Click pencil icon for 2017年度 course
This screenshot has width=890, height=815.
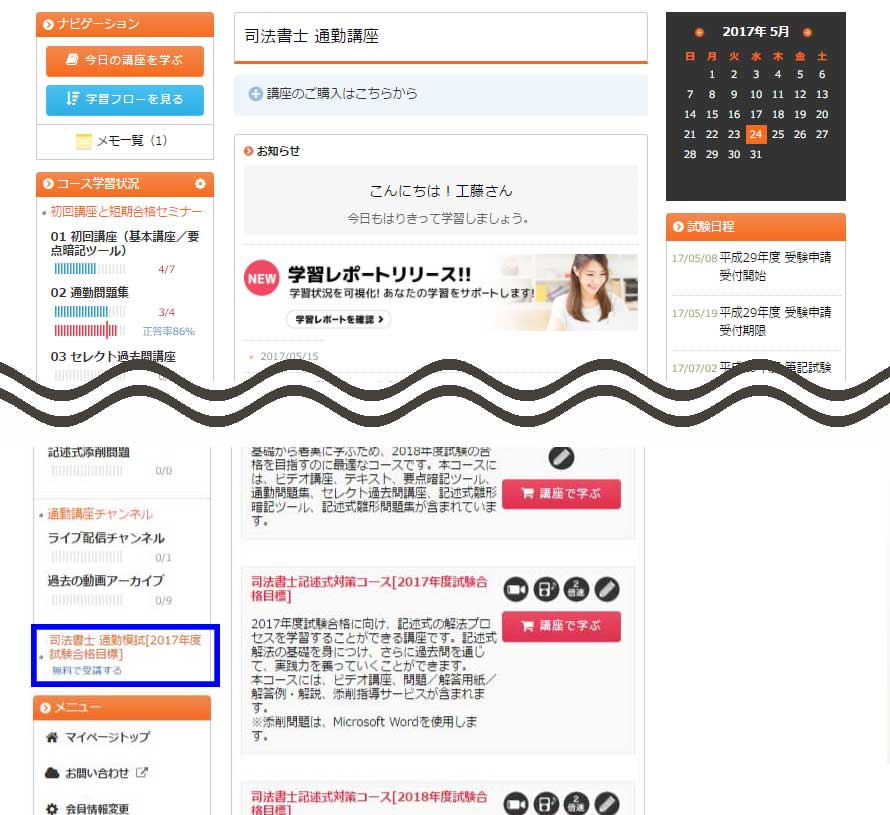pyautogui.click(x=607, y=590)
